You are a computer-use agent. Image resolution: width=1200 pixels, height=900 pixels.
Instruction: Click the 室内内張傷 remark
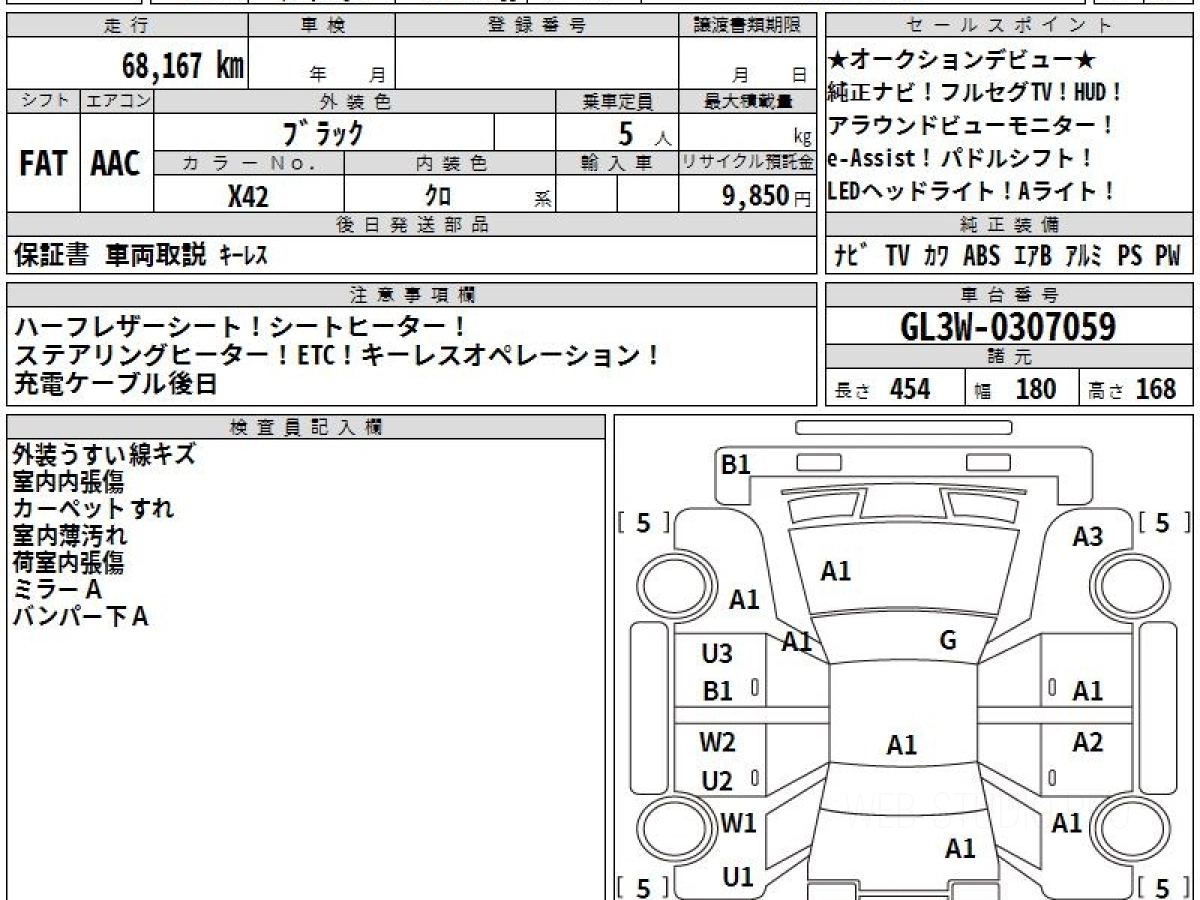pos(68,481)
